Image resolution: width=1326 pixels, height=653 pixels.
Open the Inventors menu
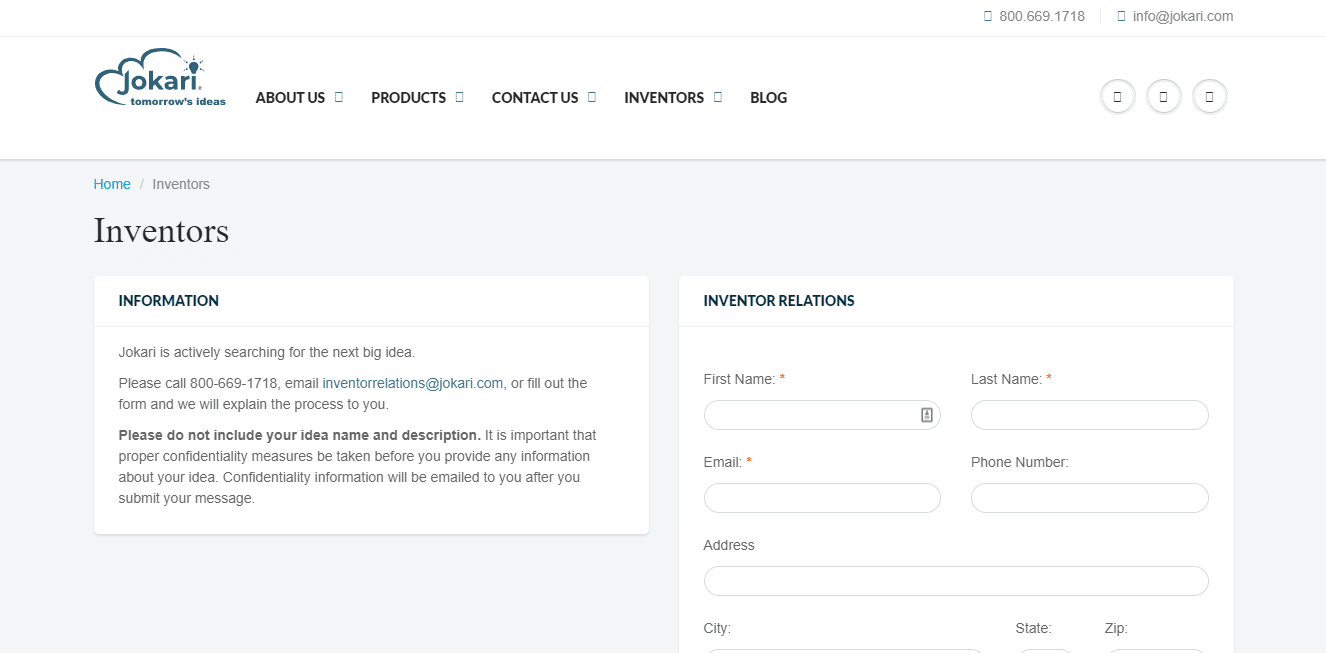(664, 98)
